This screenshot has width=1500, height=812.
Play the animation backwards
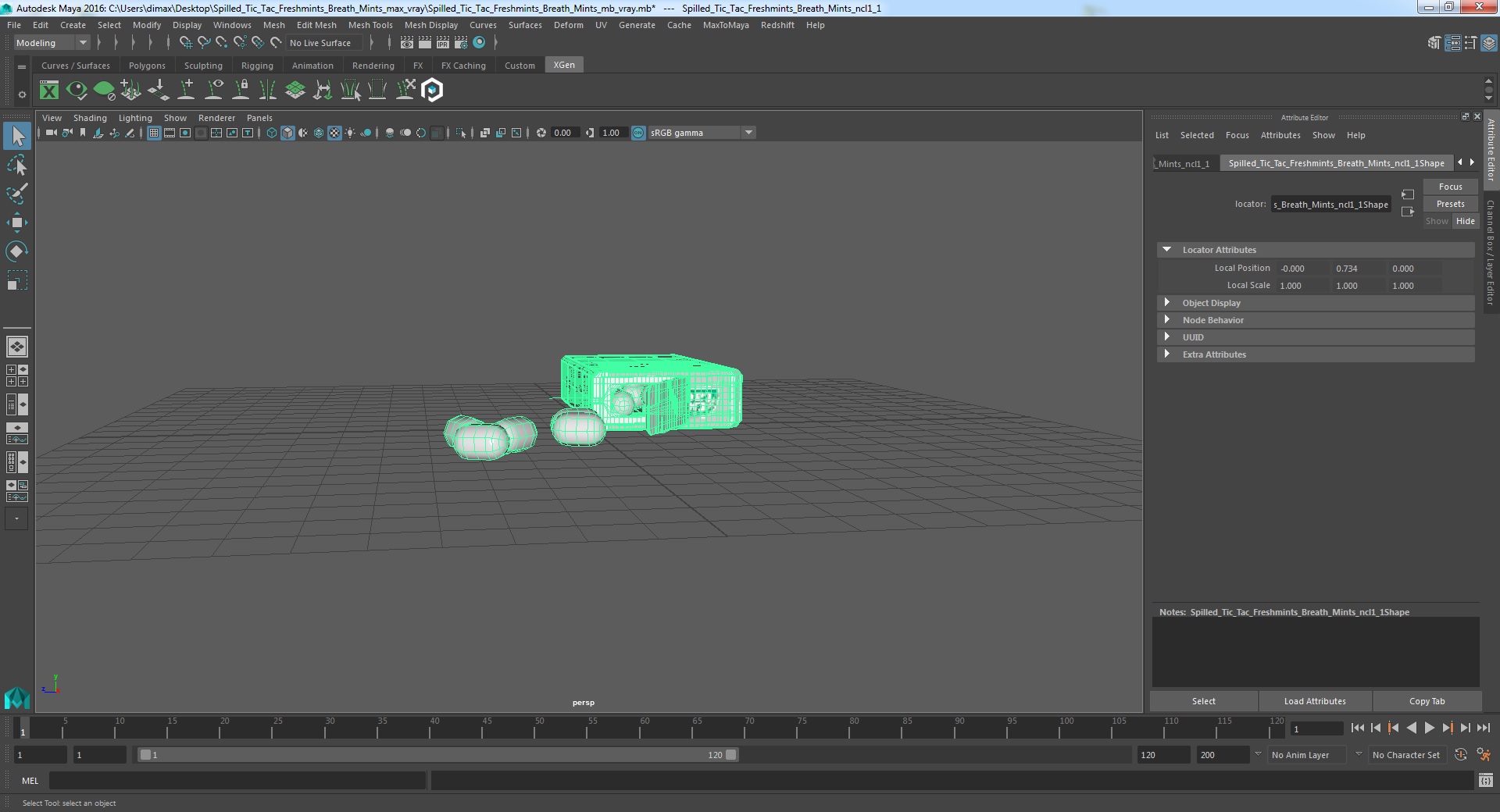coord(1411,728)
